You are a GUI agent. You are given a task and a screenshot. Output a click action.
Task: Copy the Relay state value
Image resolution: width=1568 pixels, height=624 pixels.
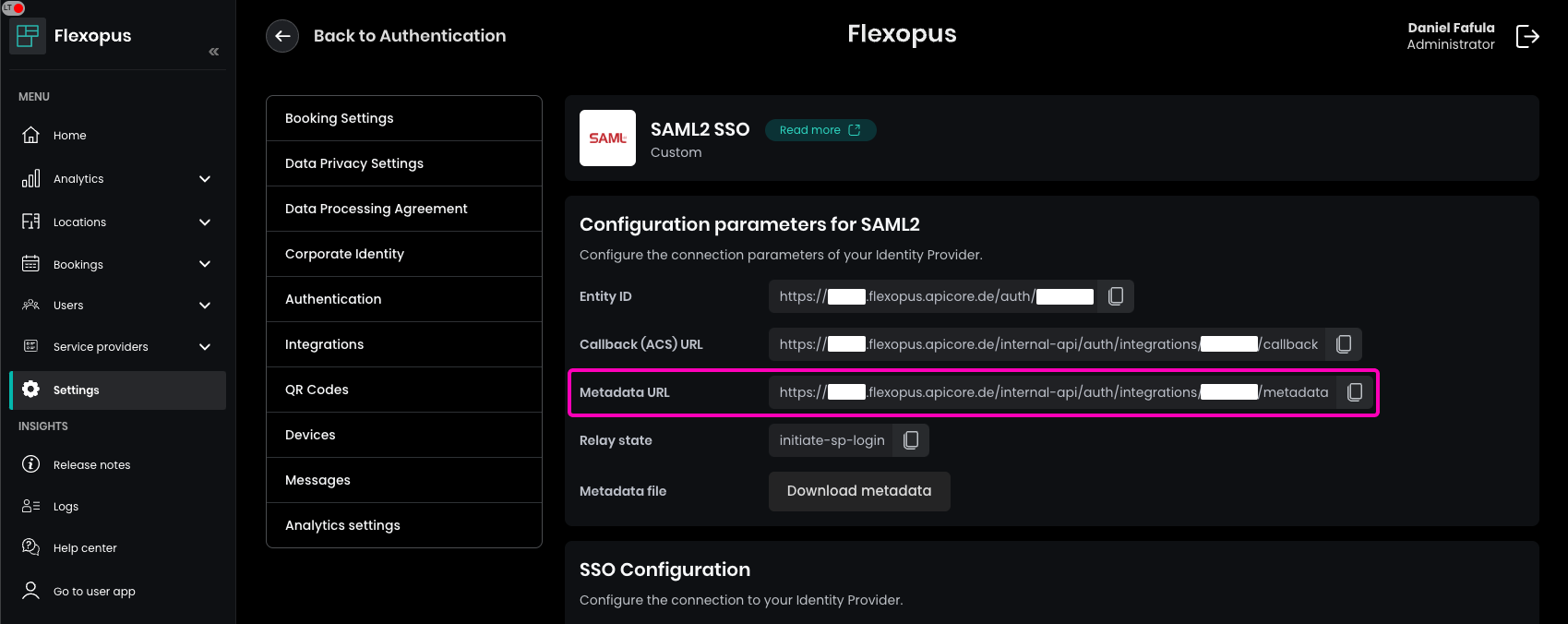(x=911, y=440)
